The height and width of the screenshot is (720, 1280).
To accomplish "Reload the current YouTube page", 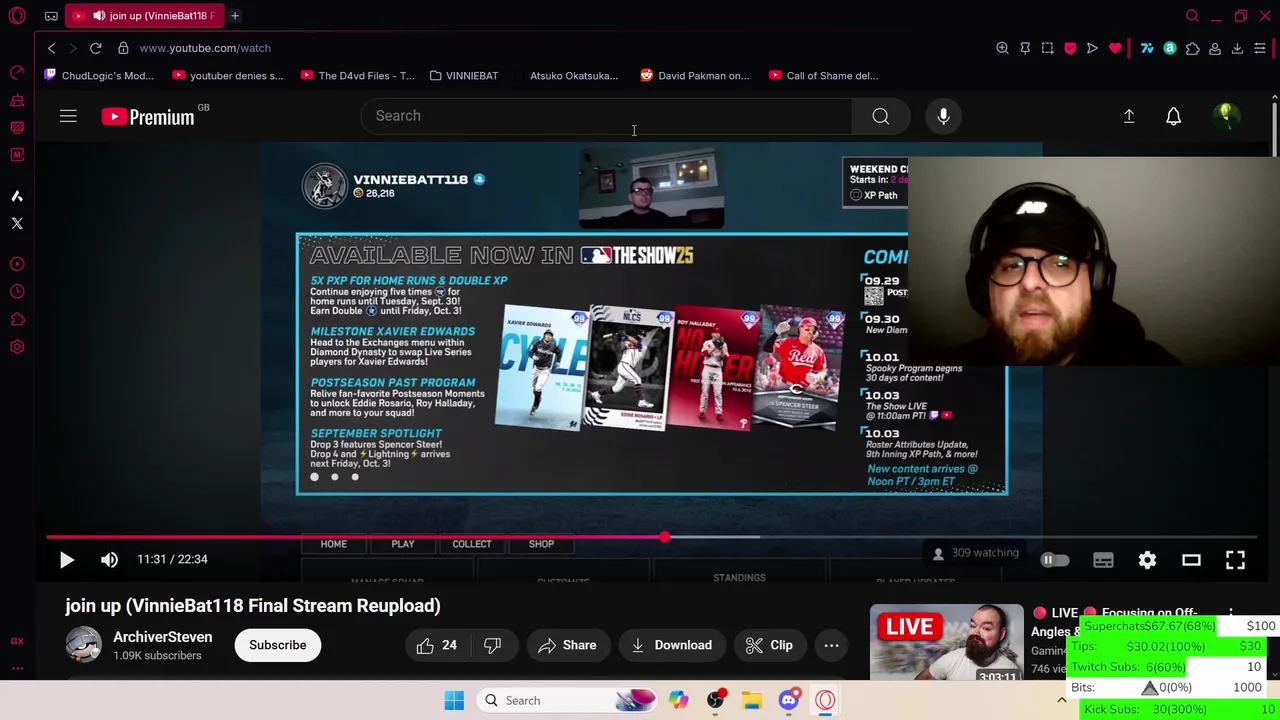I will (95, 48).
